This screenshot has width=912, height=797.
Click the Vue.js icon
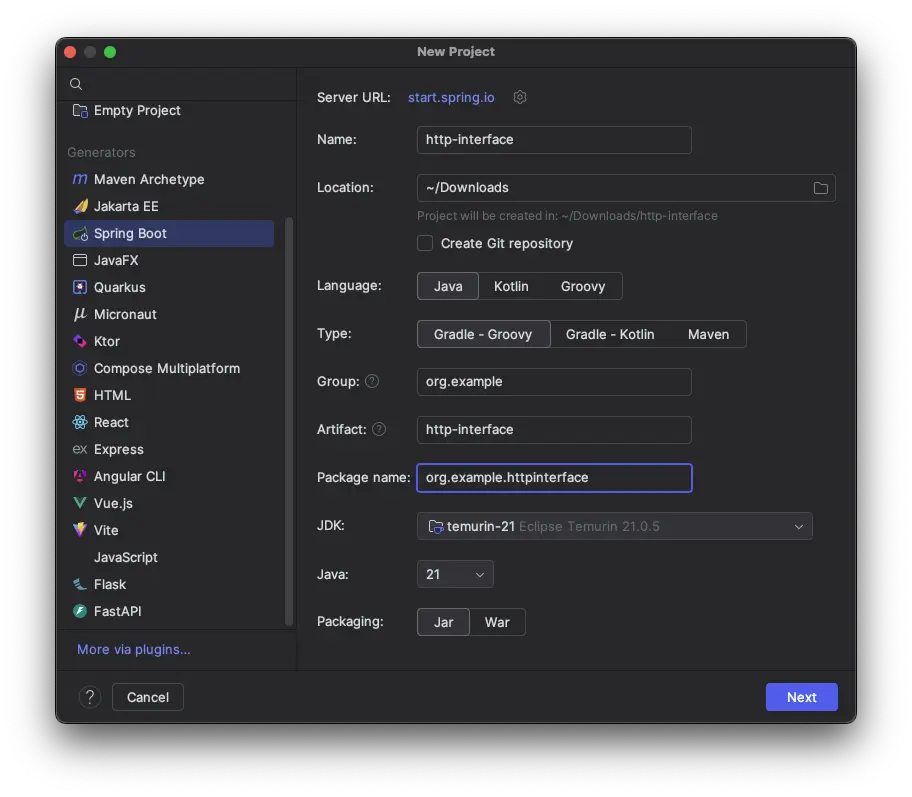pyautogui.click(x=80, y=503)
